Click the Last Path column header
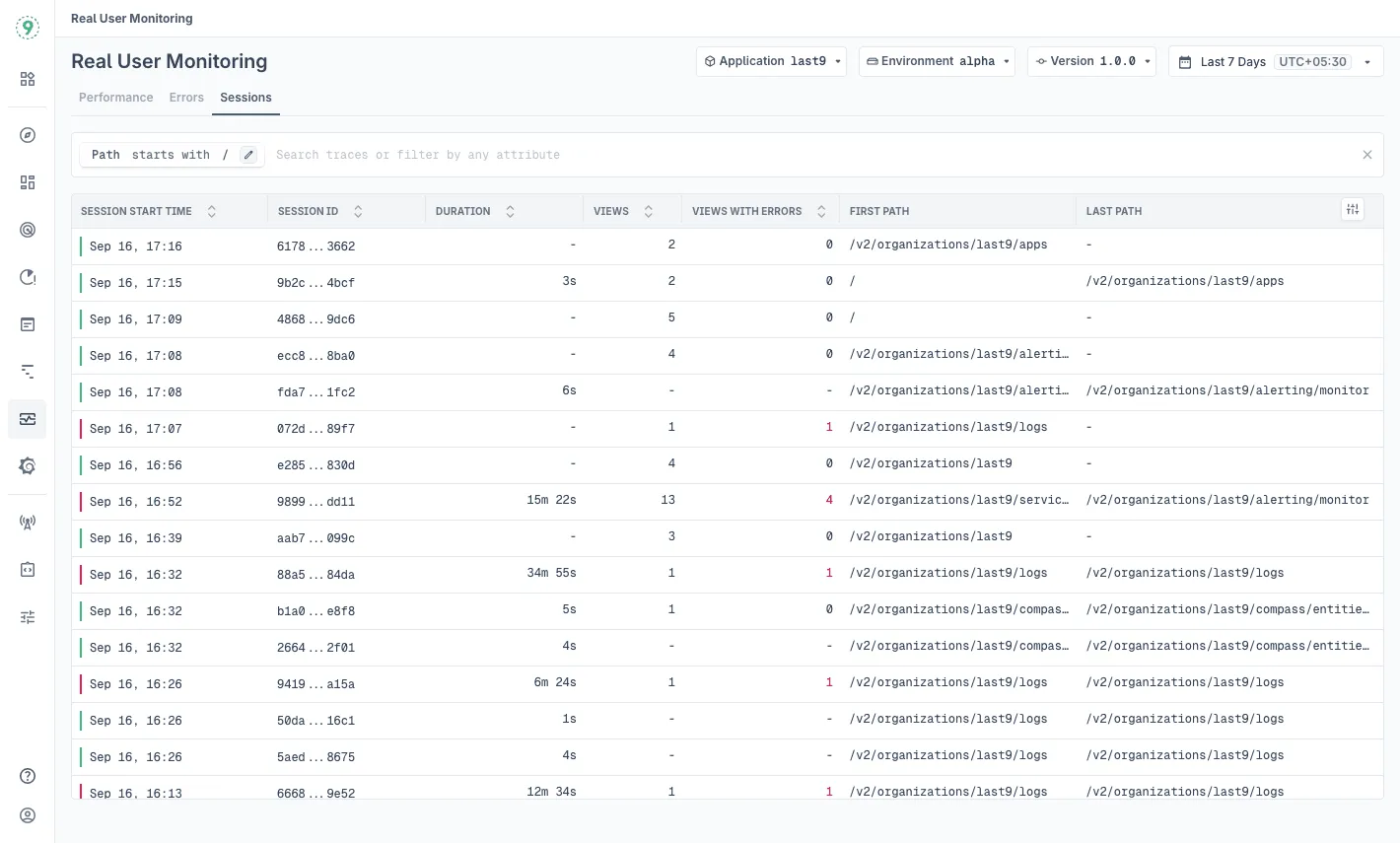This screenshot has height=843, width=1400. coord(1114,211)
